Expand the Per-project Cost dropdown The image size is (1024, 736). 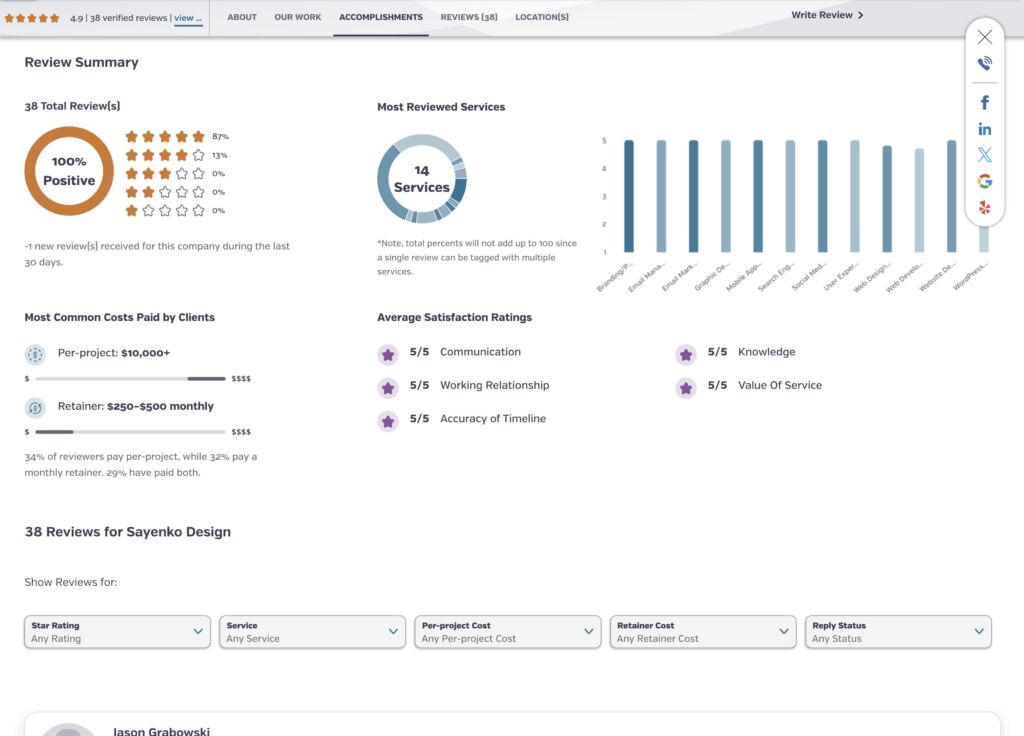coord(507,632)
